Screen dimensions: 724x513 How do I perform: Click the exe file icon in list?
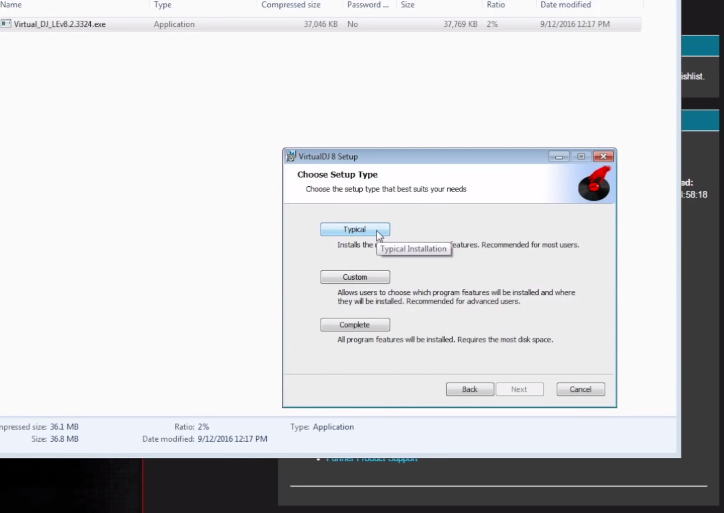pyautogui.click(x=6, y=24)
